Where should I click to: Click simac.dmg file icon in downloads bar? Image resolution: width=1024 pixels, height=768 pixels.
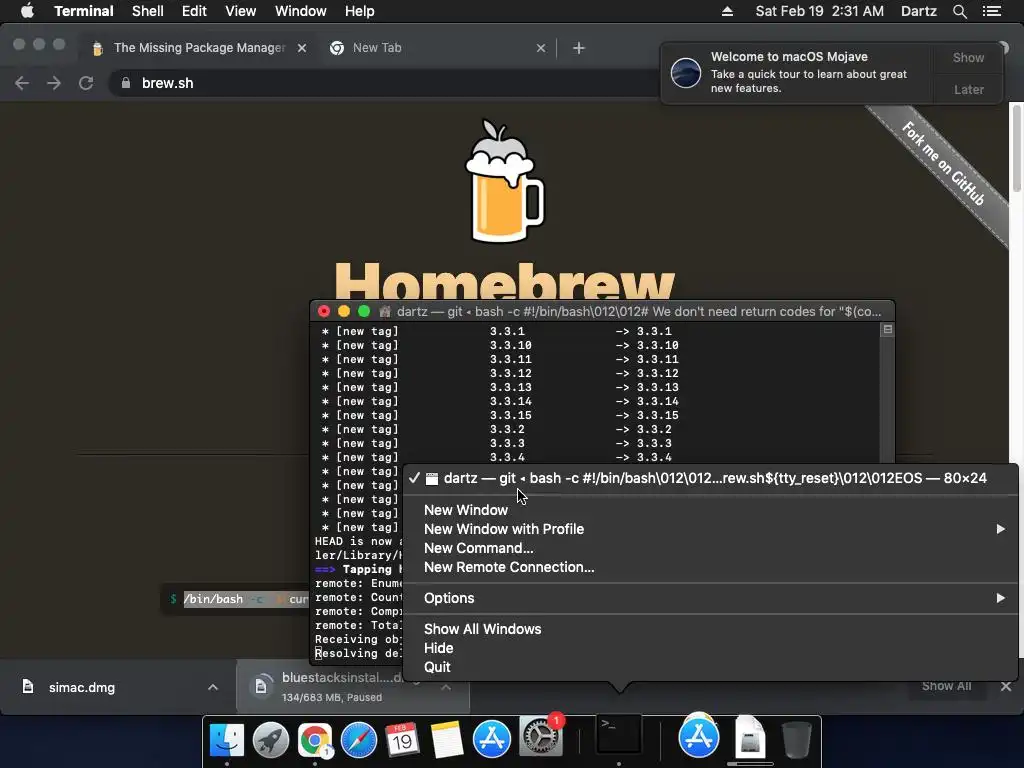pyautogui.click(x=27, y=686)
